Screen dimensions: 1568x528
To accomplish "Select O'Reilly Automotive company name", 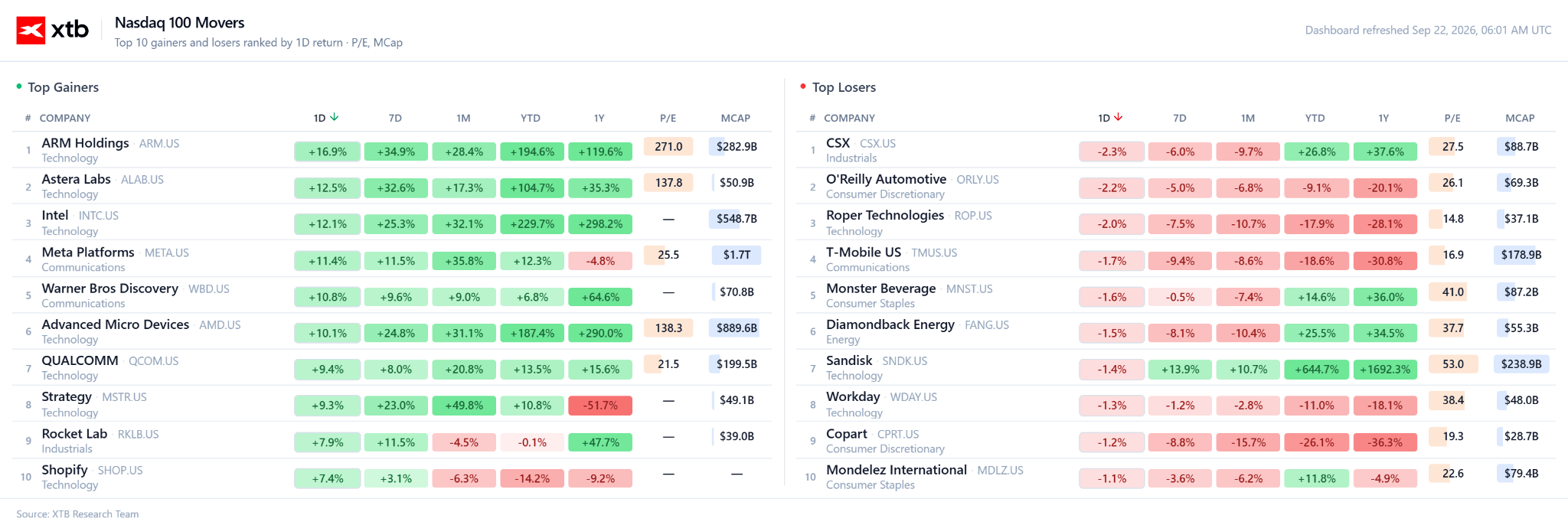I will (886, 179).
